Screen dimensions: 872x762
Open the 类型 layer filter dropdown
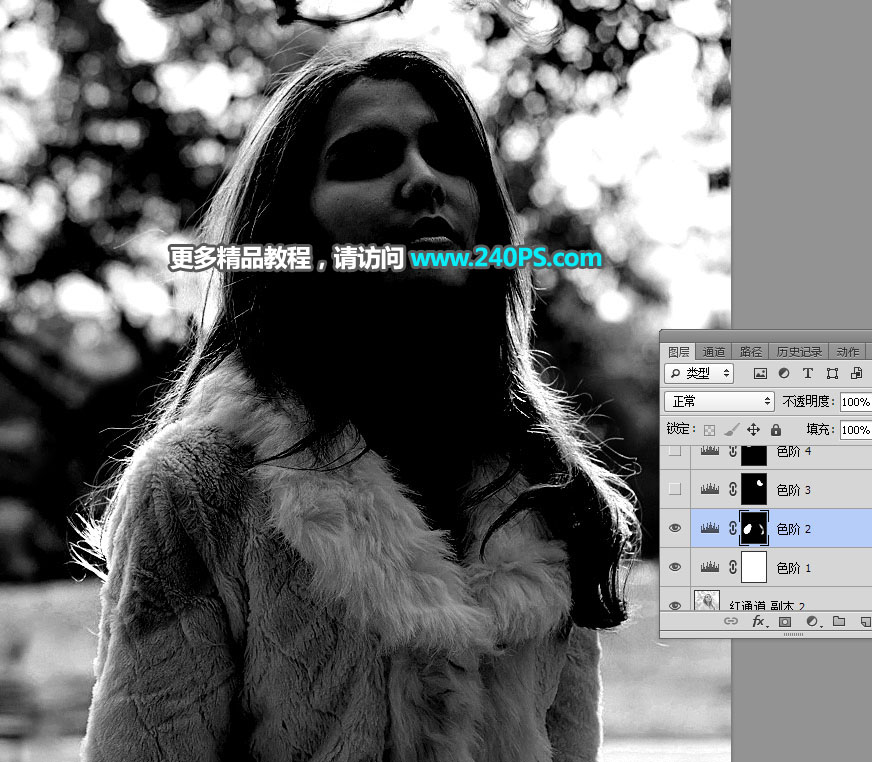(699, 373)
